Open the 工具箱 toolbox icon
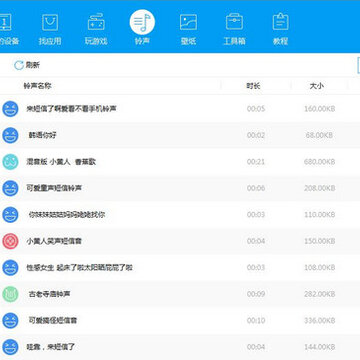This screenshot has width=360, height=360. 234,22
